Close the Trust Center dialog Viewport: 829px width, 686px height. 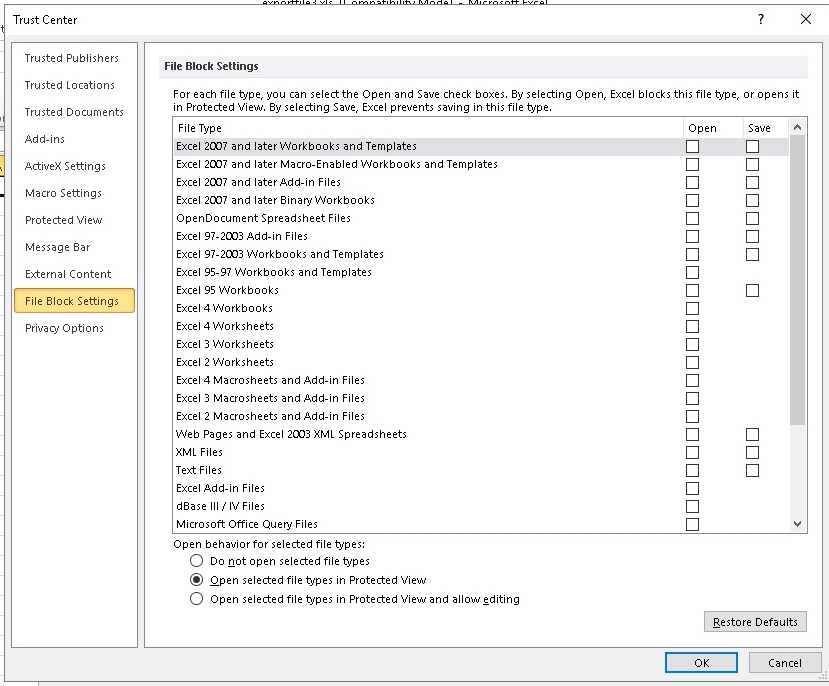tap(806, 20)
